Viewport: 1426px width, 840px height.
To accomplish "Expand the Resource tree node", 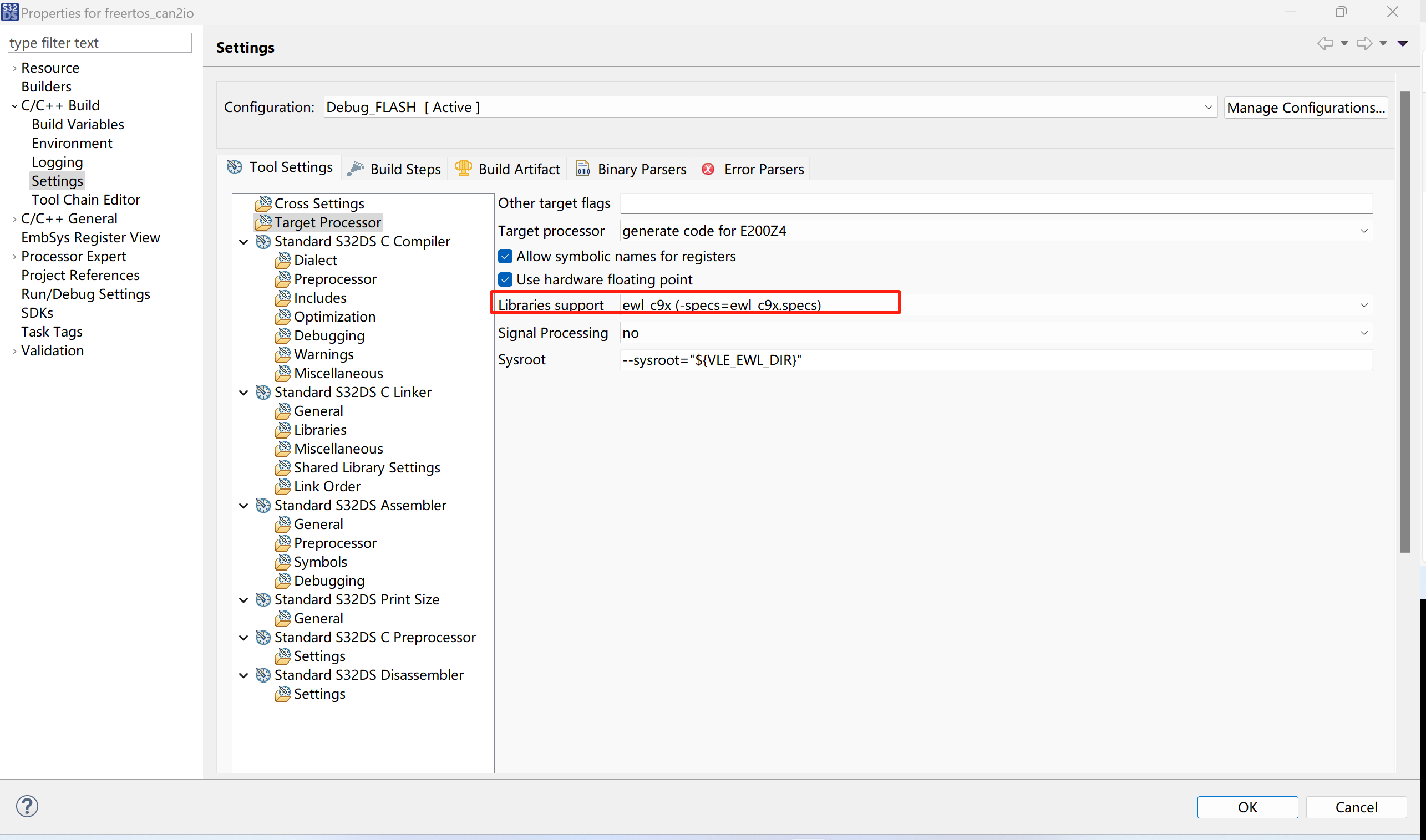I will 14,68.
